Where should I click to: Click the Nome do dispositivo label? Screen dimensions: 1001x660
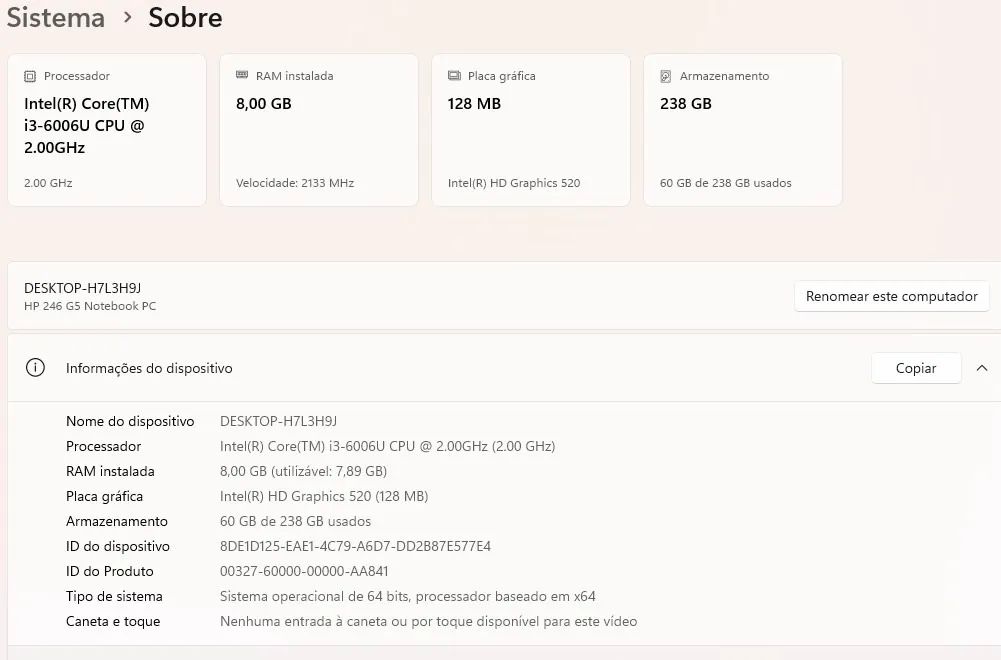point(130,421)
